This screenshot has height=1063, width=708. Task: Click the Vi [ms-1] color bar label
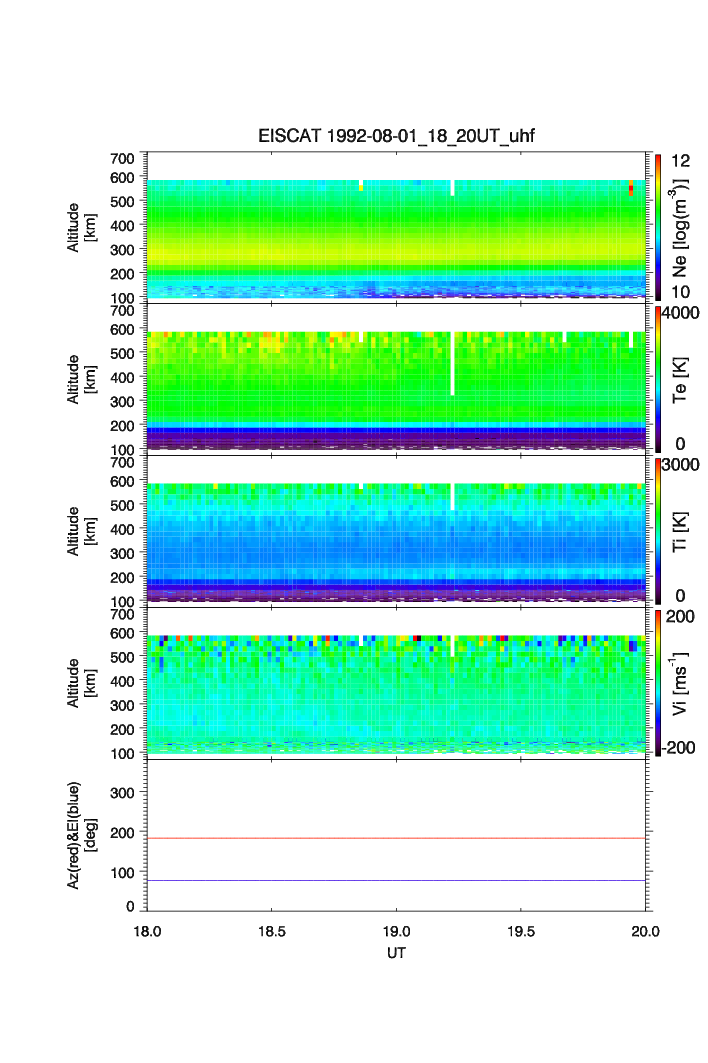coord(680,683)
